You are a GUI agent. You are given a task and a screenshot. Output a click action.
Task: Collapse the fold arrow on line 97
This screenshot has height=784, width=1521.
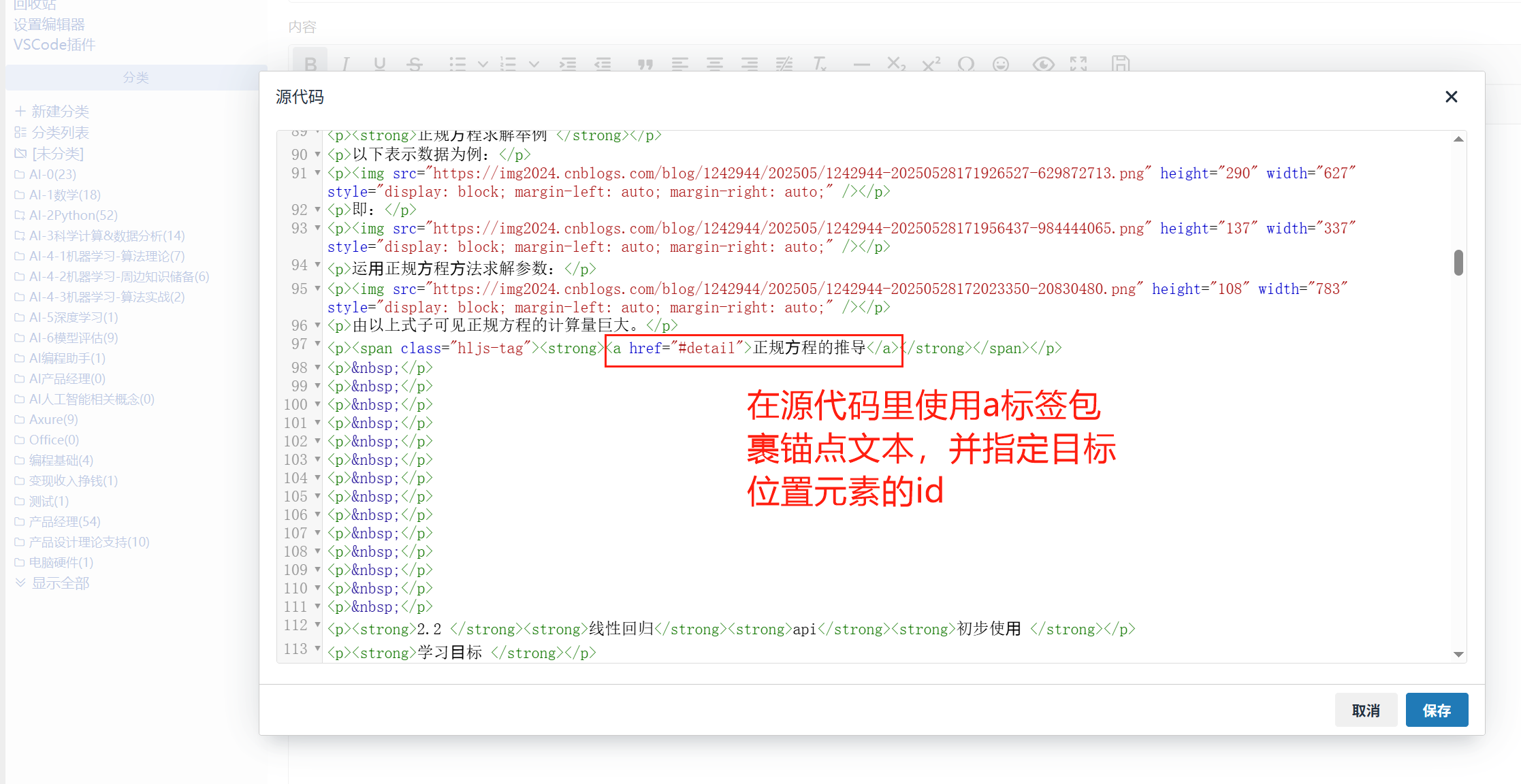click(x=317, y=344)
